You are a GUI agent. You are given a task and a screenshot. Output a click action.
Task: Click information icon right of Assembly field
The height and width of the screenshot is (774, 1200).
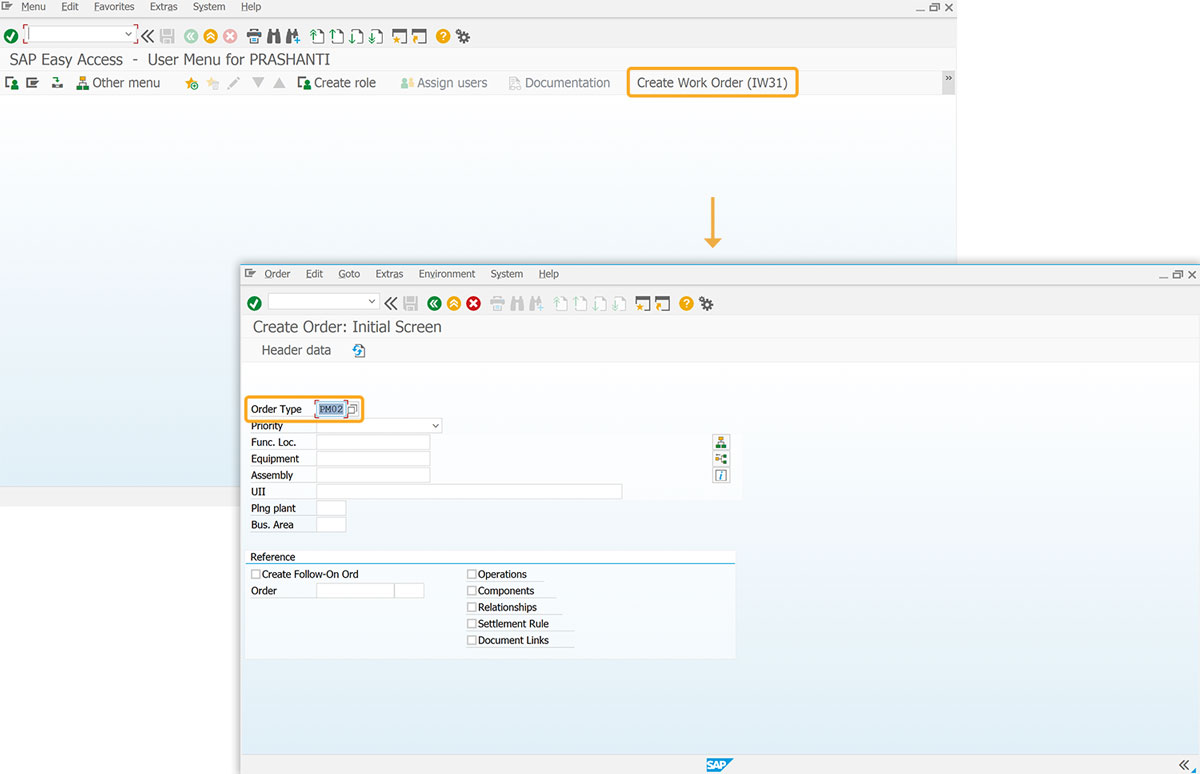click(721, 475)
